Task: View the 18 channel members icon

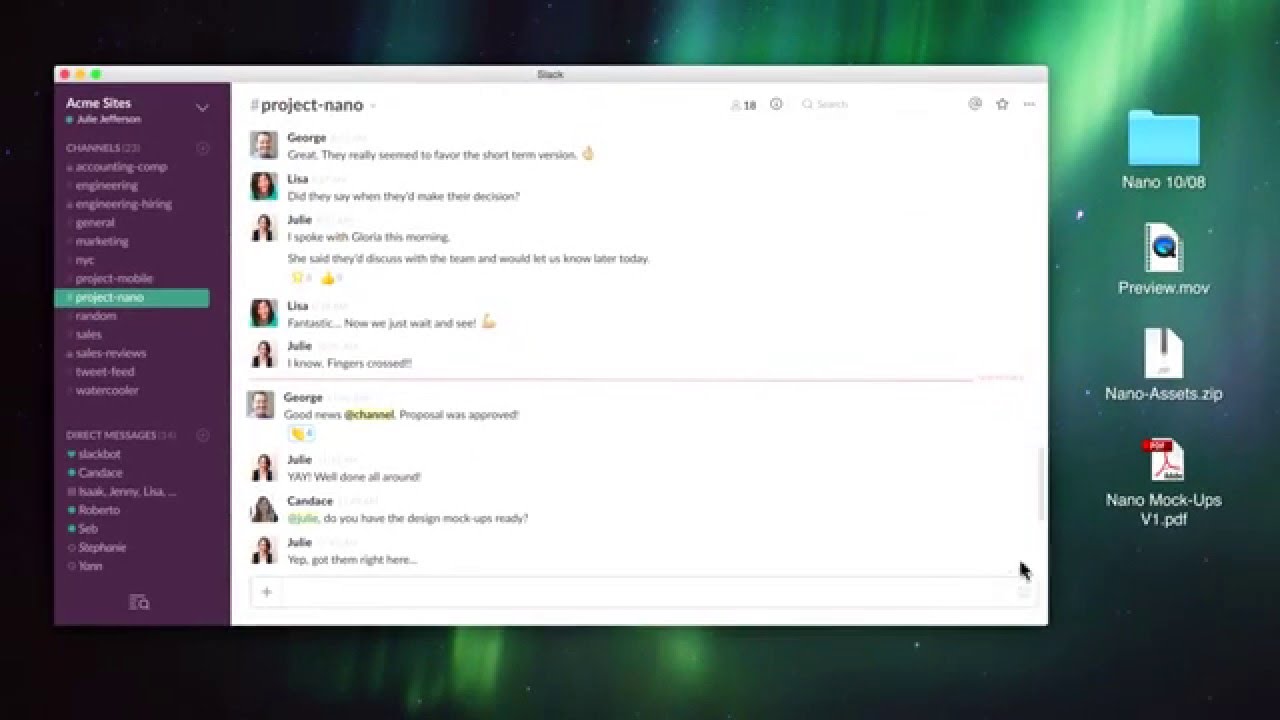Action: pyautogui.click(x=742, y=103)
